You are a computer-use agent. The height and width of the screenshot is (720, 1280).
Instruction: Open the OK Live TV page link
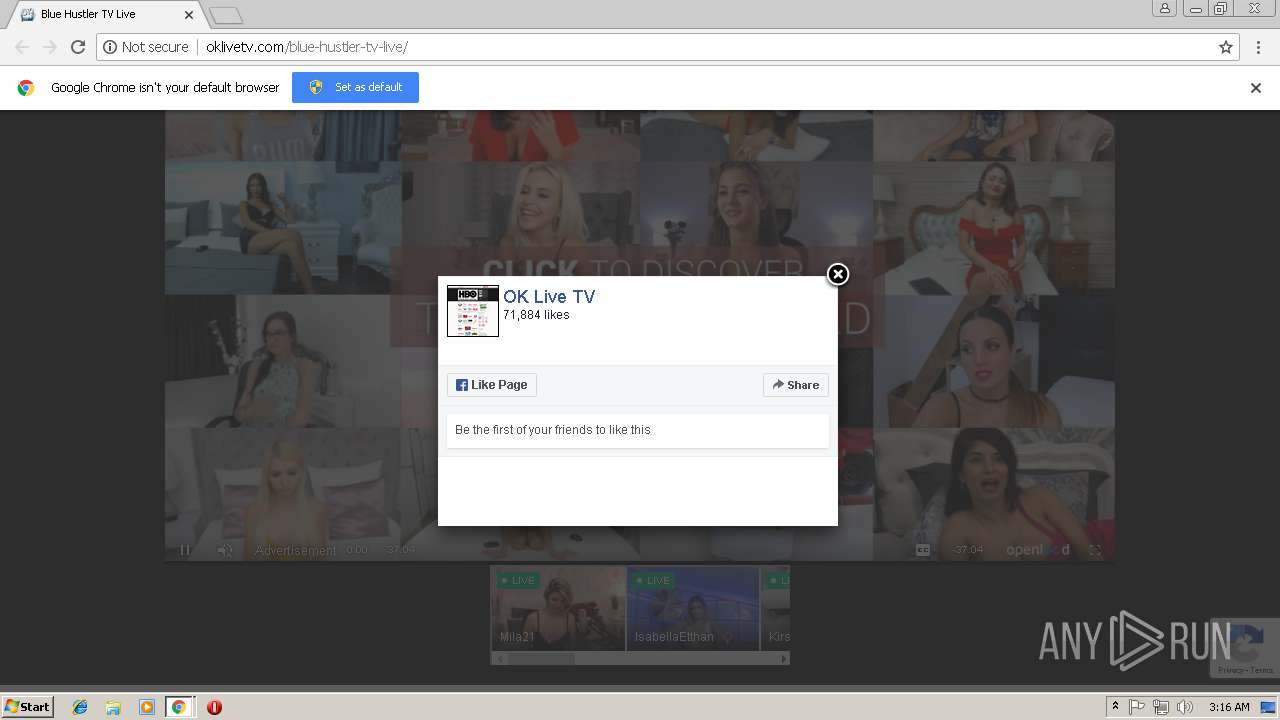tap(549, 297)
